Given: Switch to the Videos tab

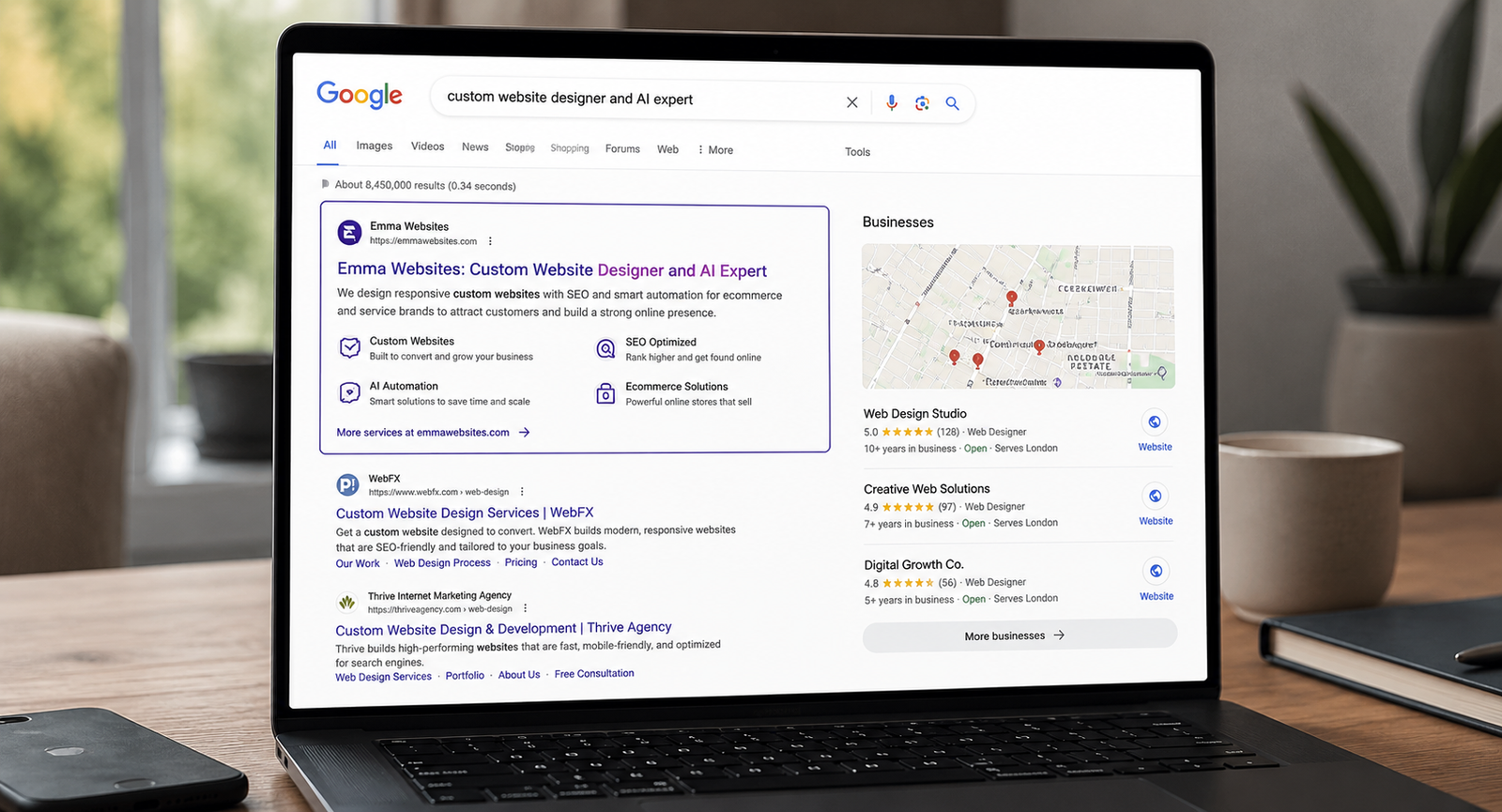Looking at the screenshot, I should click(427, 146).
